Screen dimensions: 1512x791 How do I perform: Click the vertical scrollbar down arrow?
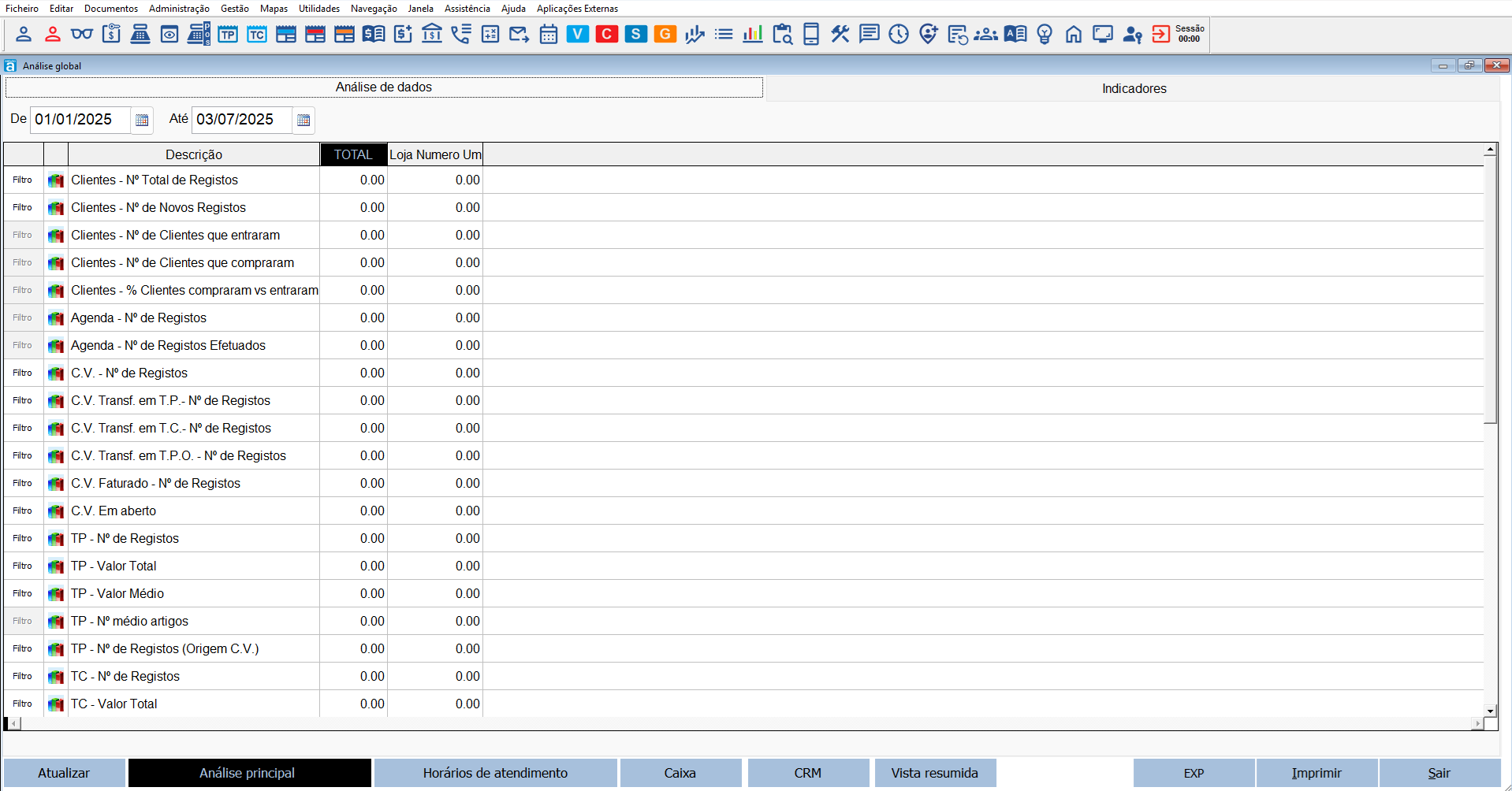(x=1490, y=711)
